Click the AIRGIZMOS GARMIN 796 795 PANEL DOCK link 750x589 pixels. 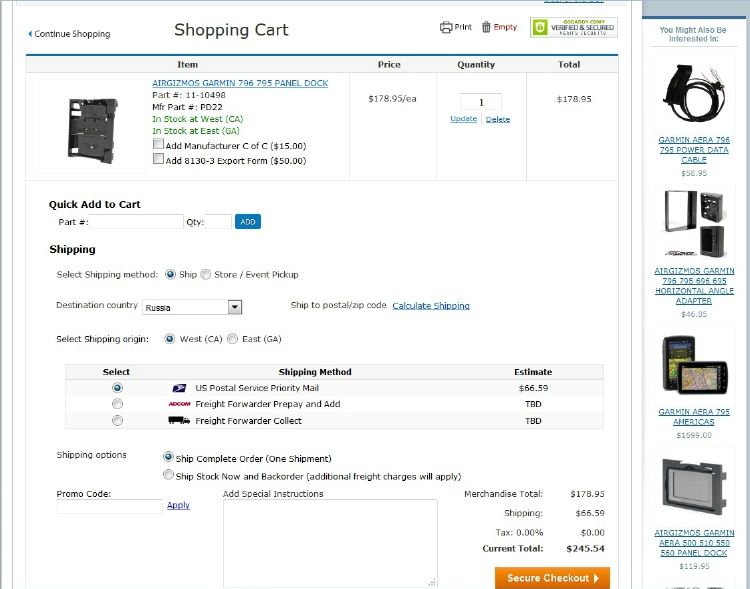240,83
